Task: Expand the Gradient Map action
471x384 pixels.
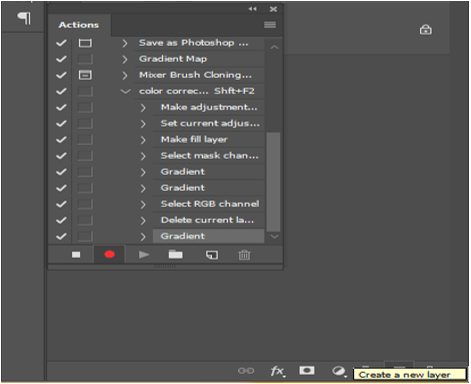Action: [x=125, y=59]
